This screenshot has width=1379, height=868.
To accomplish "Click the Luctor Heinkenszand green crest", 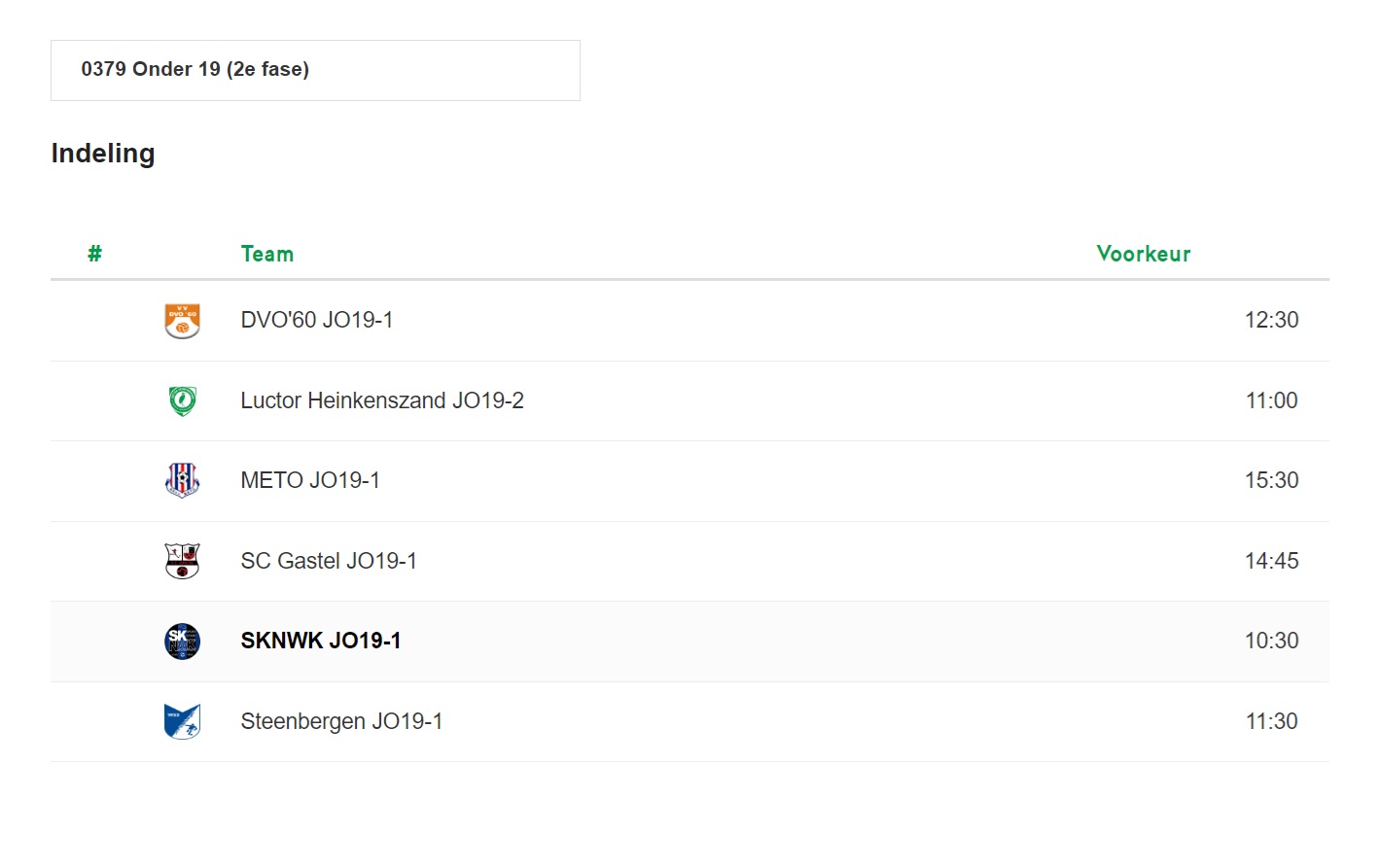I will (182, 400).
